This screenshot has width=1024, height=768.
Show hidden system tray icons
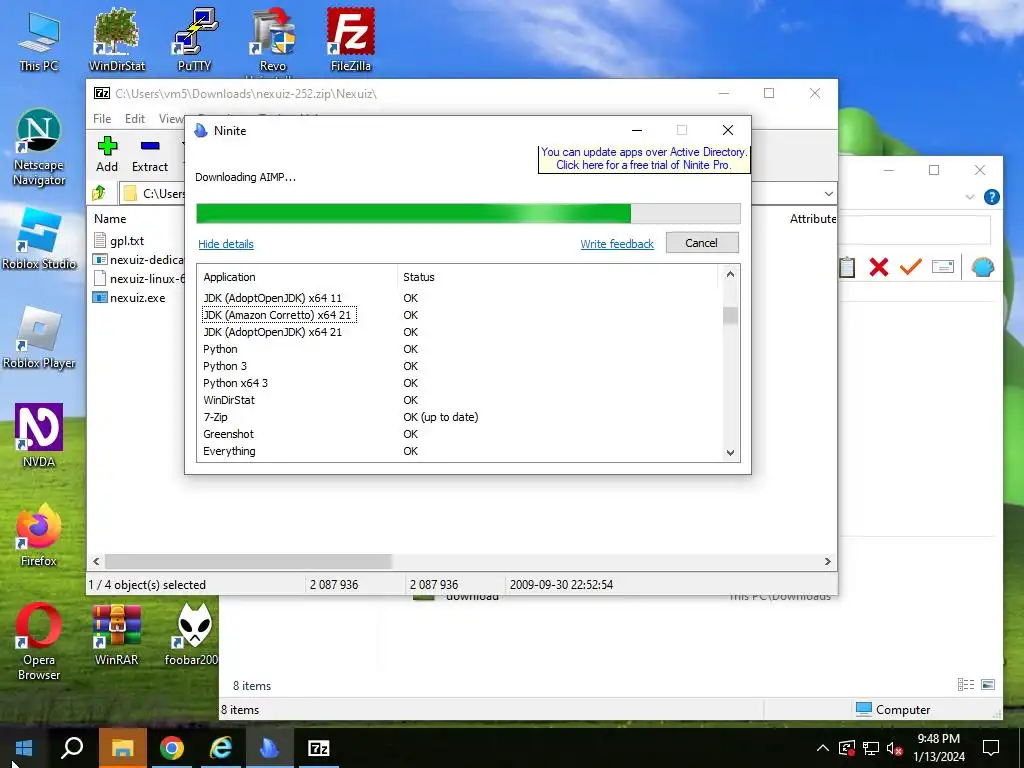coord(823,748)
